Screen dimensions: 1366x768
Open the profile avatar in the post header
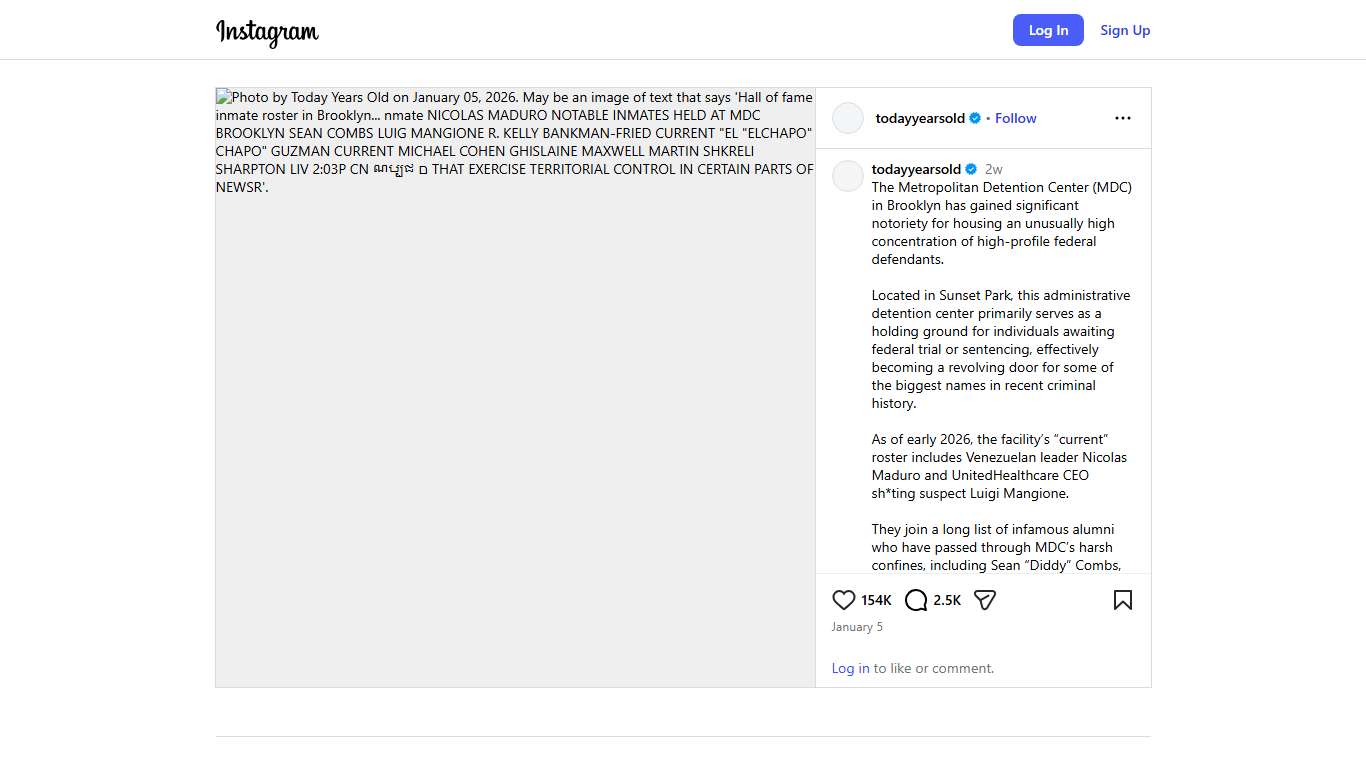pos(848,118)
